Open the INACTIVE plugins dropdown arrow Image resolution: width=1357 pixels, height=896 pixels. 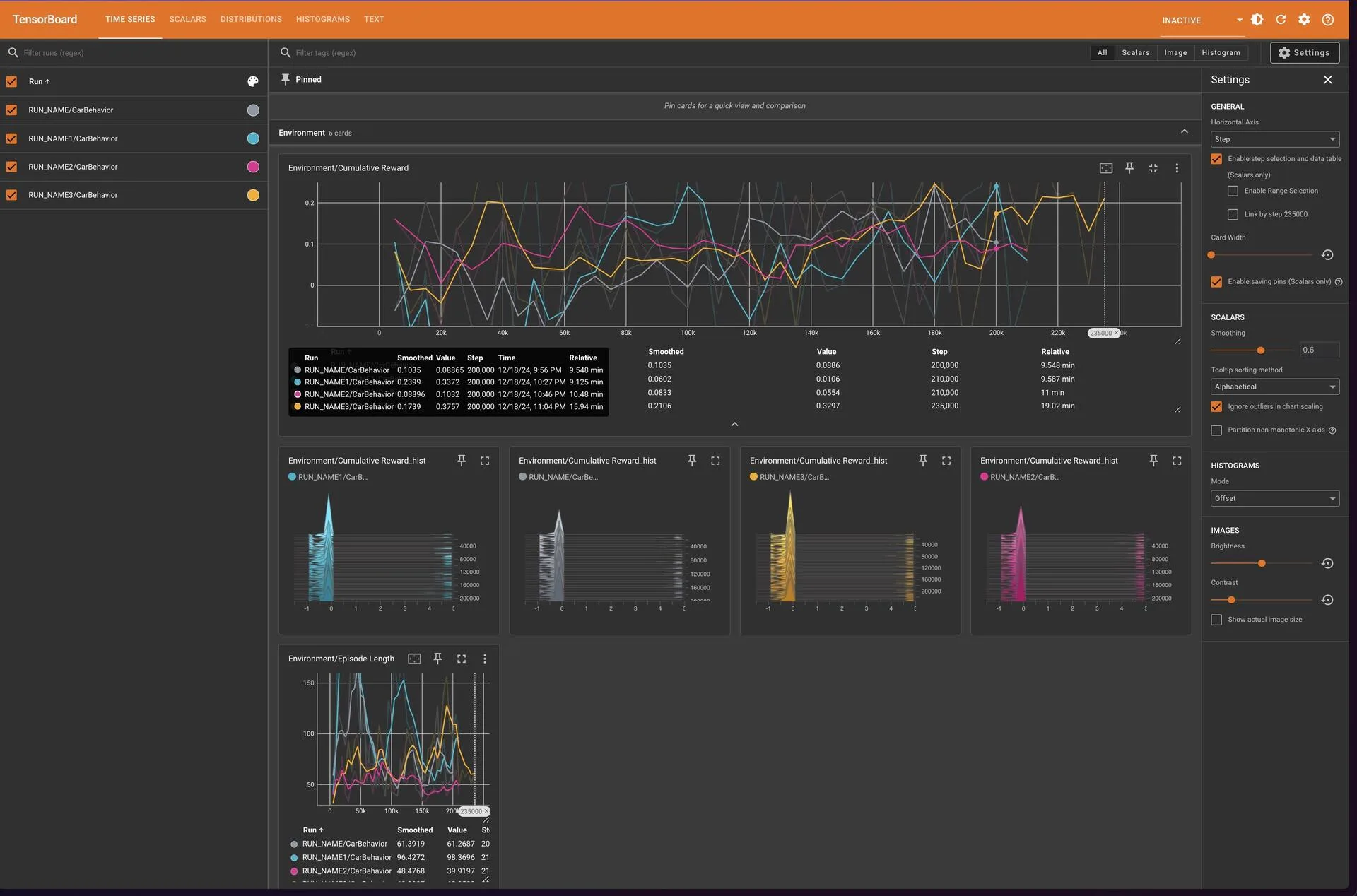[x=1240, y=20]
